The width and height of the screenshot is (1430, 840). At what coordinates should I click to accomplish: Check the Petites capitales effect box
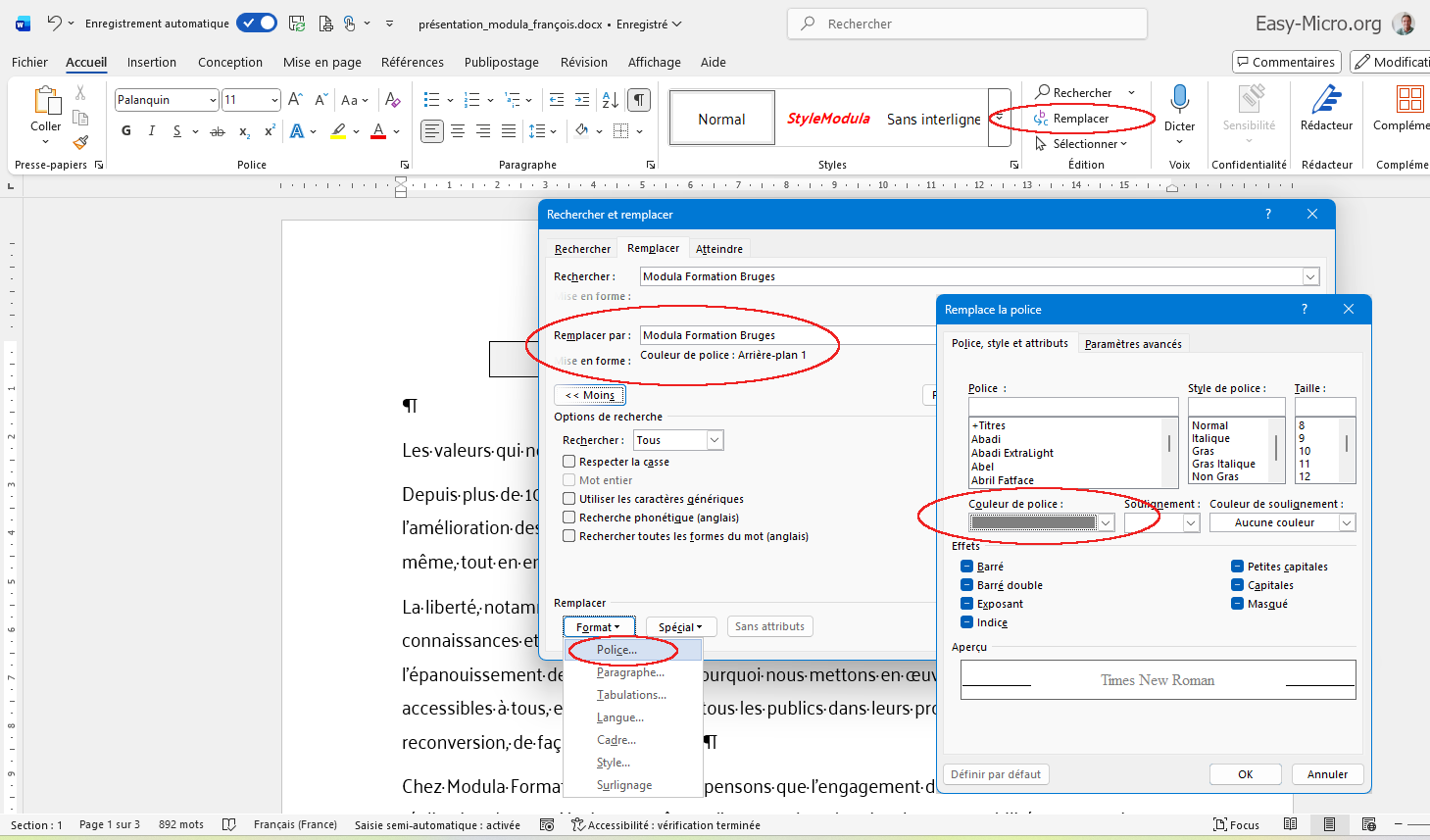1238,567
